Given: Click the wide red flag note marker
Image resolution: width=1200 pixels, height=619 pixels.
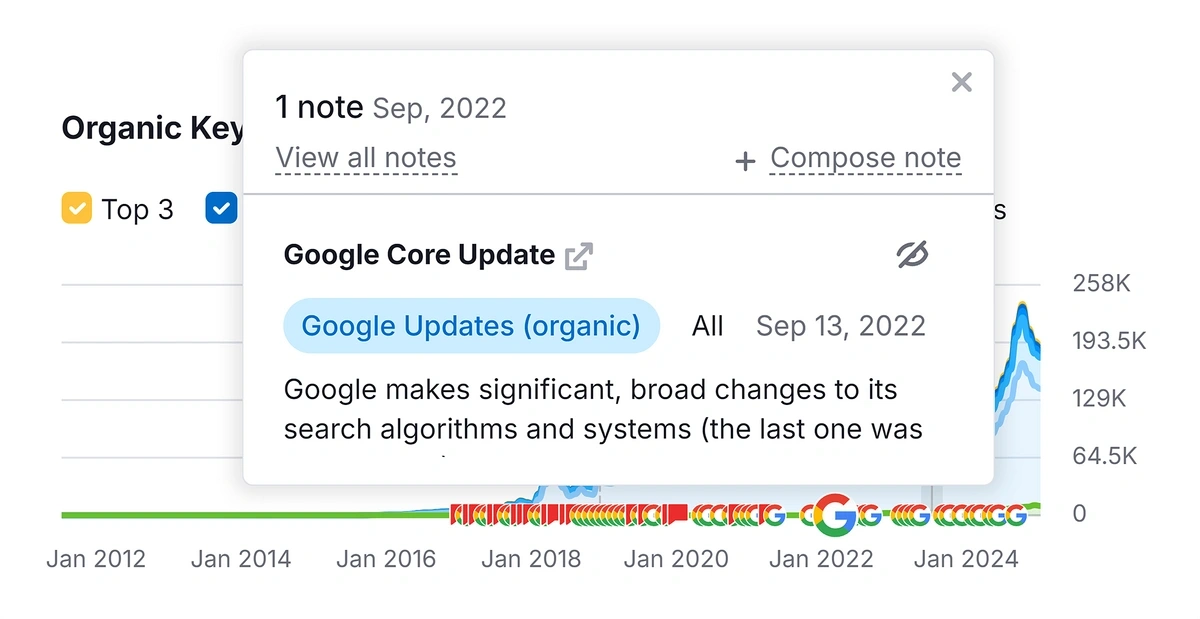Looking at the screenshot, I should [x=676, y=515].
